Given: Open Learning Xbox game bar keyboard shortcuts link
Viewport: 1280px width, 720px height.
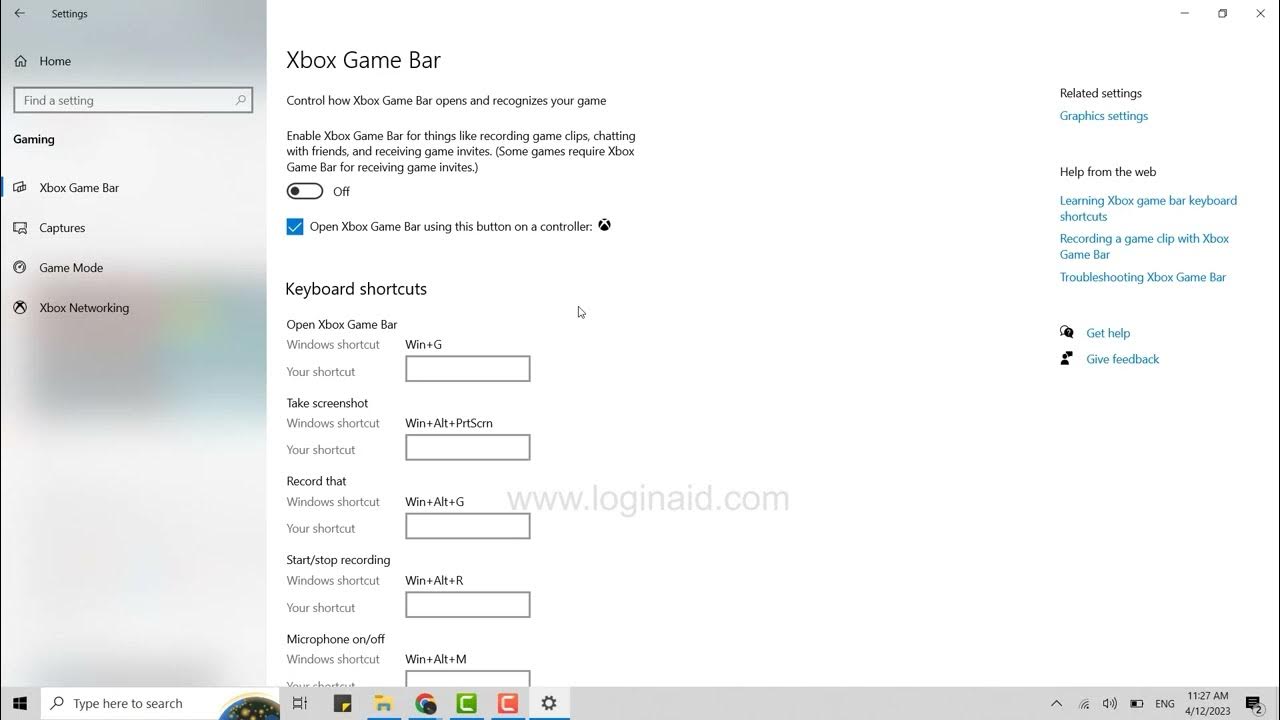Looking at the screenshot, I should 1148,208.
